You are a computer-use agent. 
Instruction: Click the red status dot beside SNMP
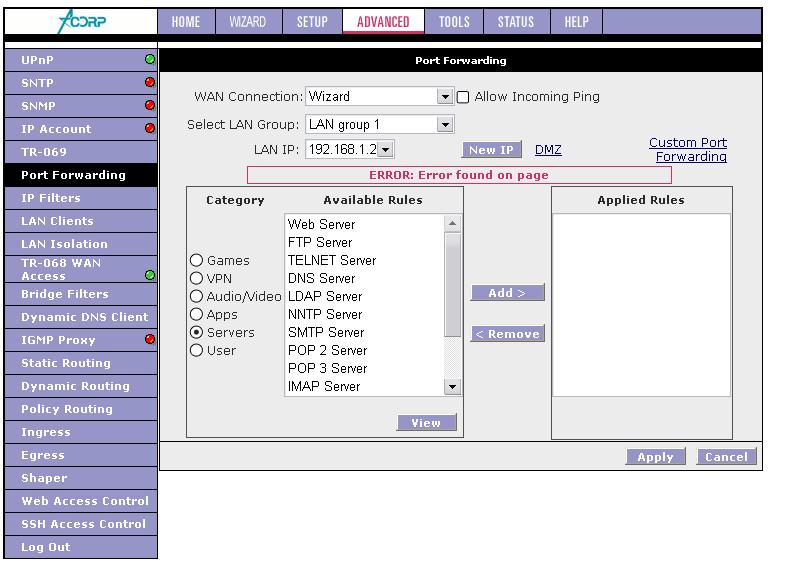[x=150, y=106]
